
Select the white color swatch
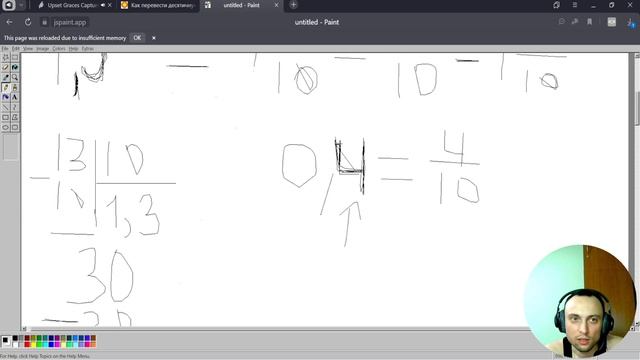(15, 344)
